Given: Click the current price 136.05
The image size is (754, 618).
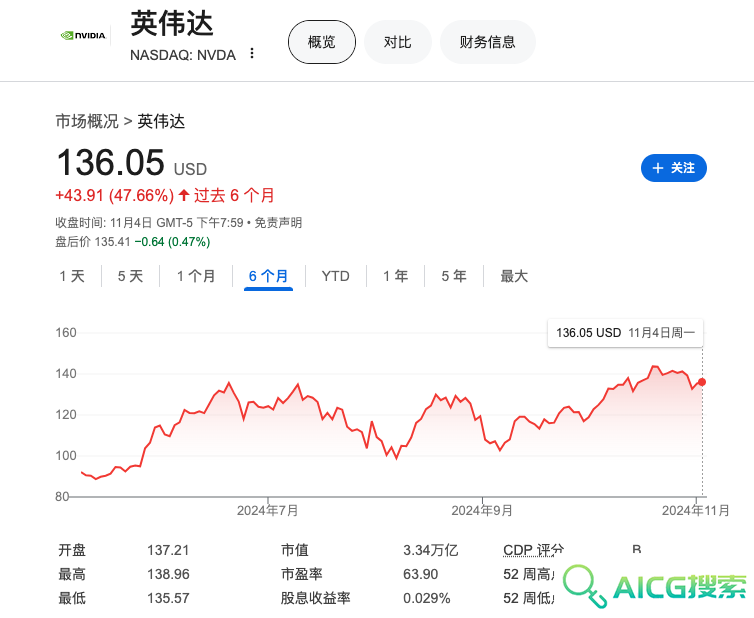Looking at the screenshot, I should click(111, 162).
